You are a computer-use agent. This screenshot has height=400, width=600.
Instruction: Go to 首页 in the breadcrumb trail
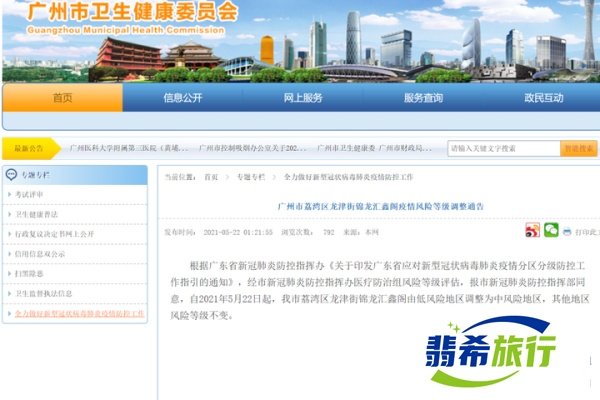211,177
